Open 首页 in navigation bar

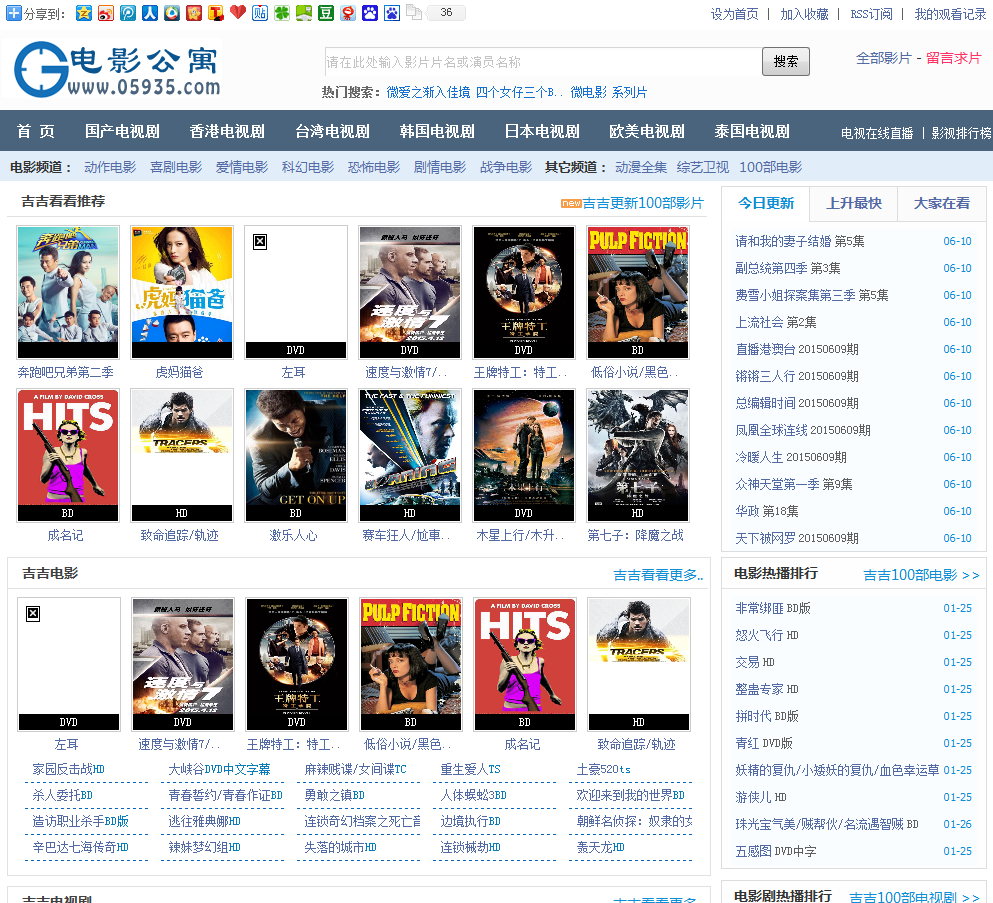point(35,131)
